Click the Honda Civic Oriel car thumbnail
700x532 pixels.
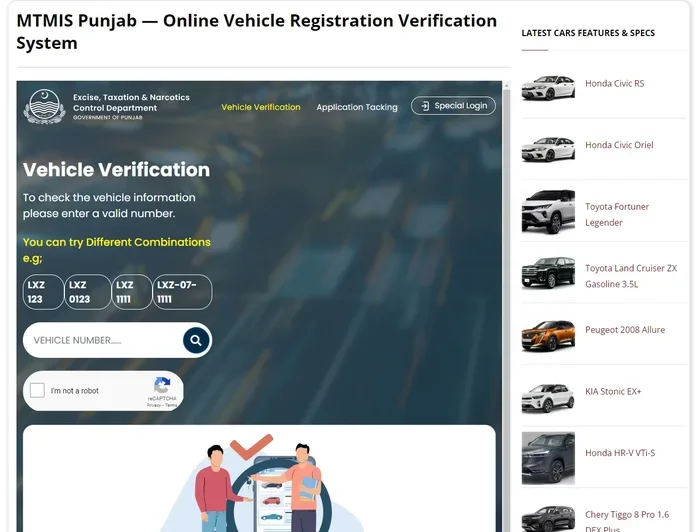point(548,149)
